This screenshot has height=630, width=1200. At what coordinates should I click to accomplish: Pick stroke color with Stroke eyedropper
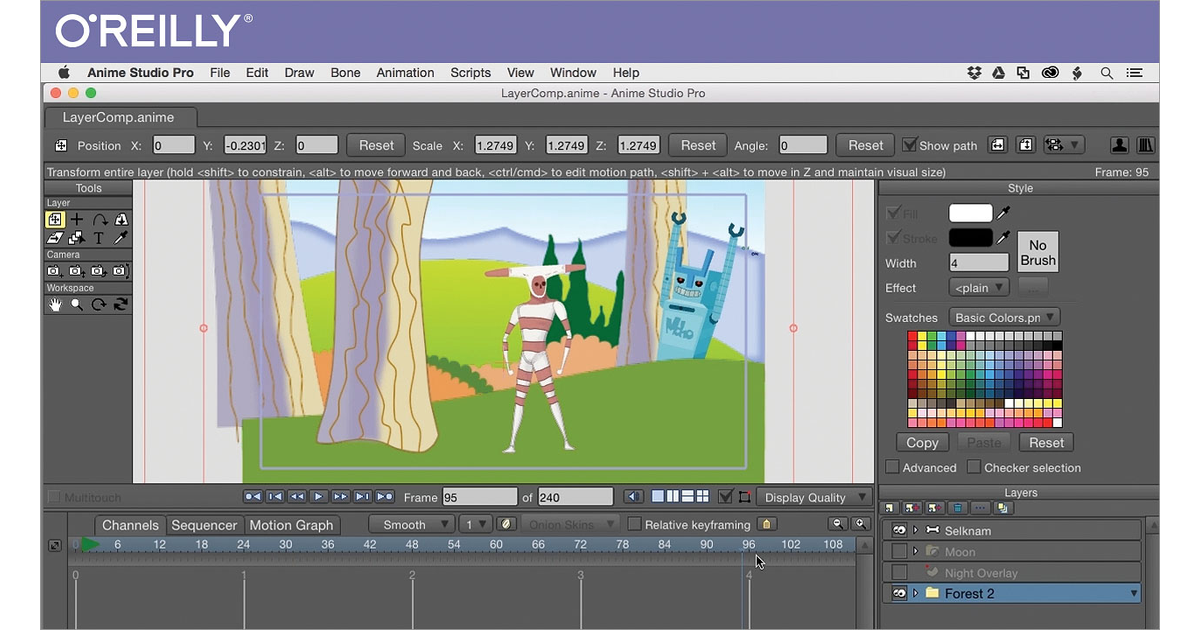(x=1004, y=238)
